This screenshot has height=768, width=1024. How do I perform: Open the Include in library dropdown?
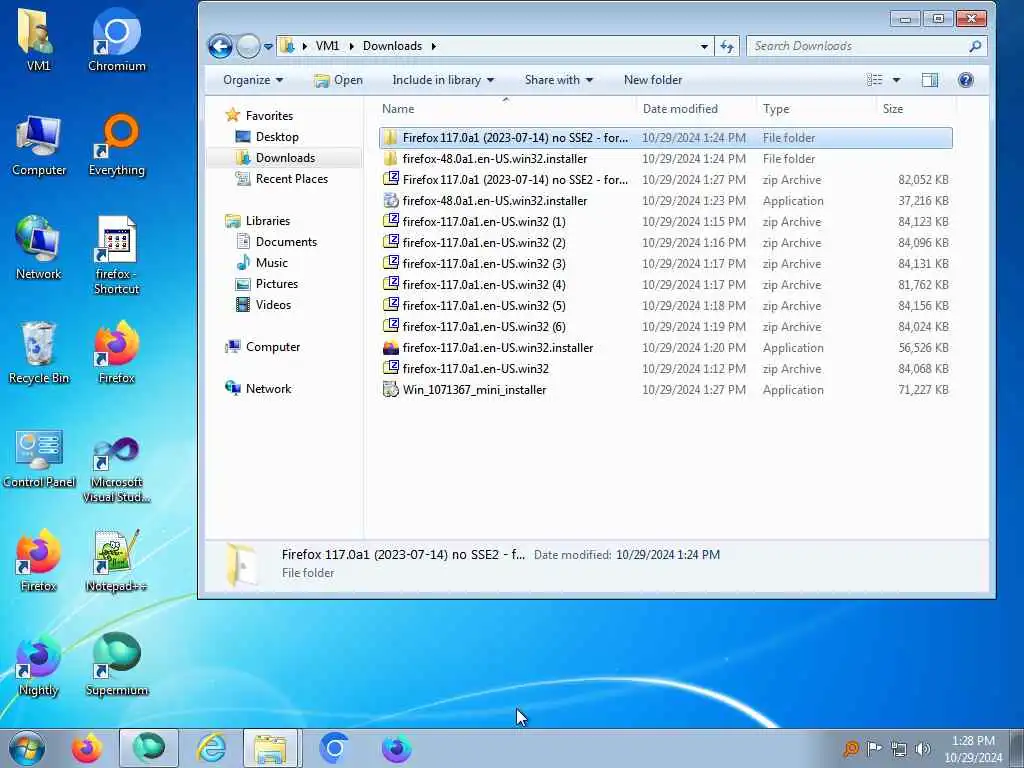(443, 80)
